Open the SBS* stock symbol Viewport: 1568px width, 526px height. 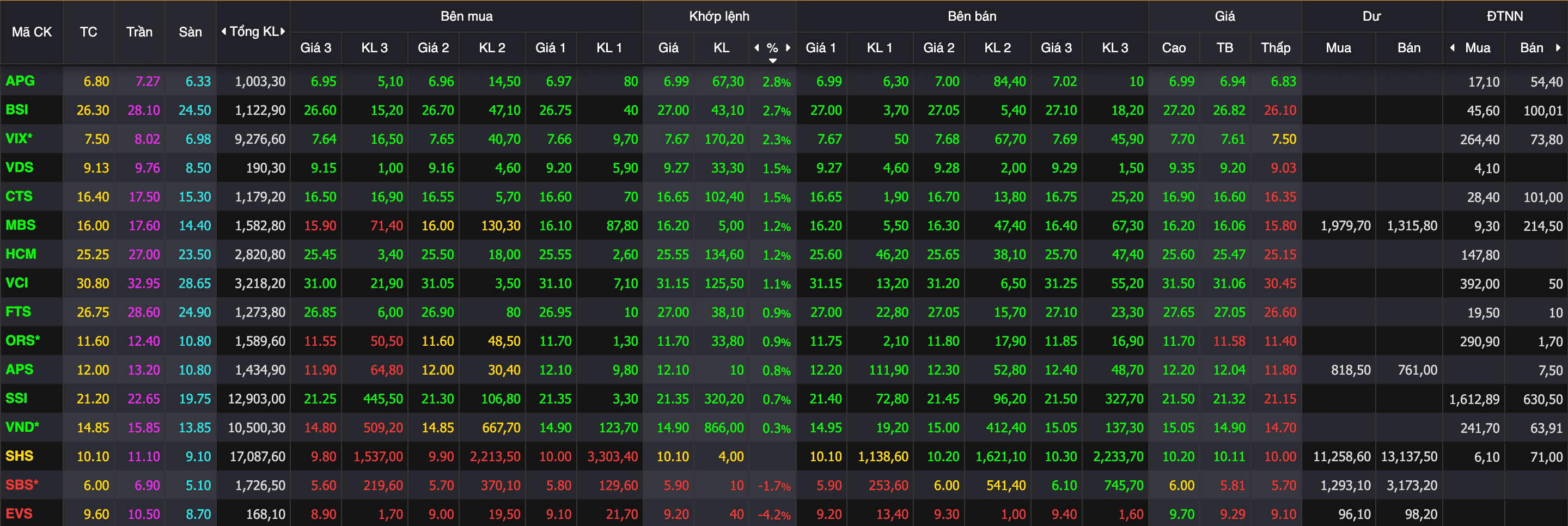[x=22, y=485]
